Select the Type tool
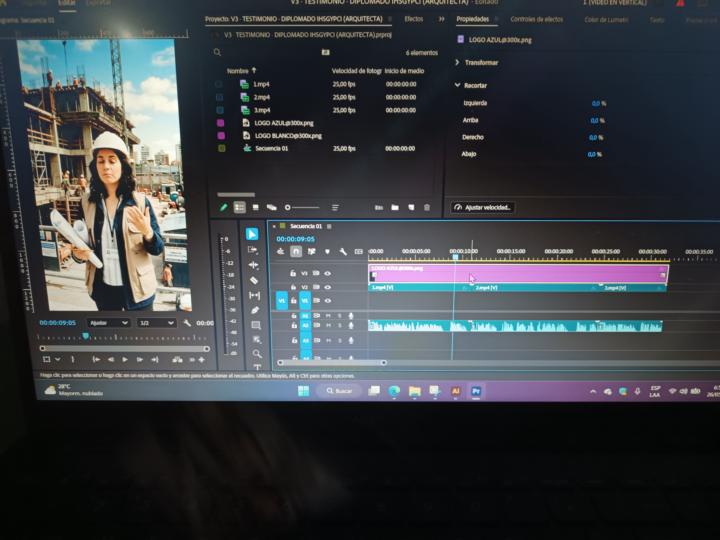This screenshot has height=540, width=720. pyautogui.click(x=257, y=367)
